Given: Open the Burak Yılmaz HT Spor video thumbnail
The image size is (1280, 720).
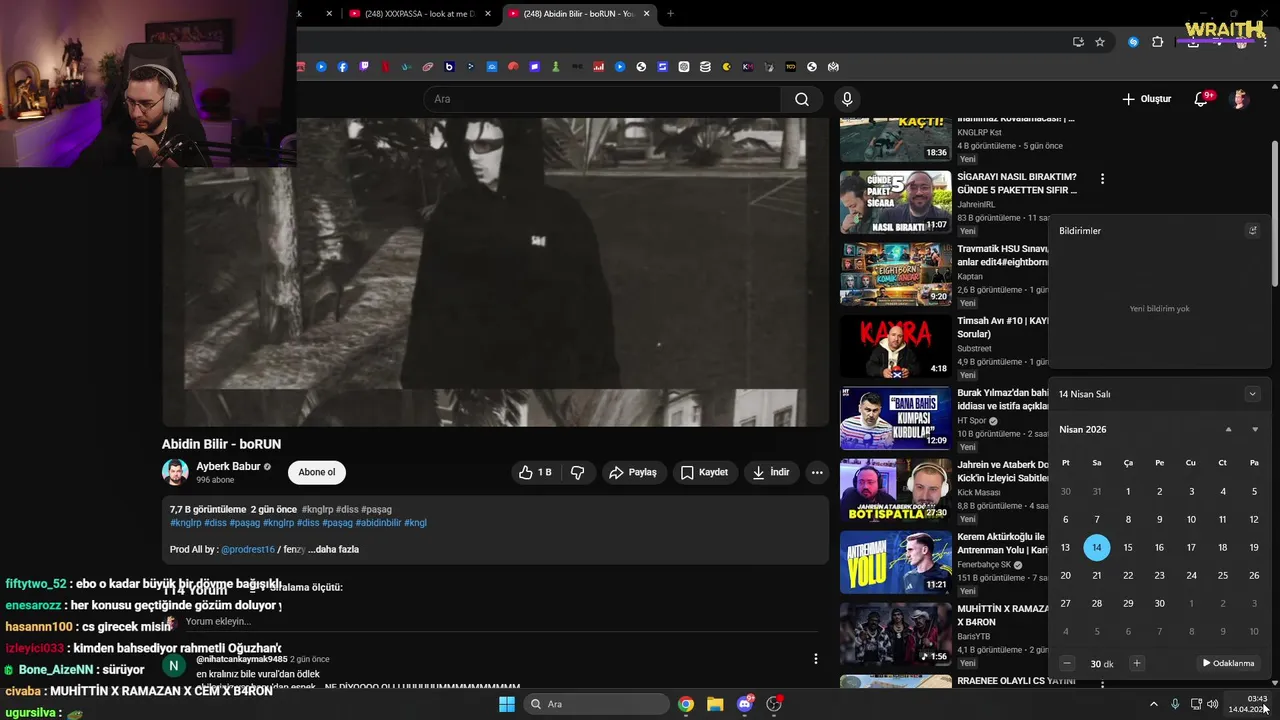Looking at the screenshot, I should [895, 418].
